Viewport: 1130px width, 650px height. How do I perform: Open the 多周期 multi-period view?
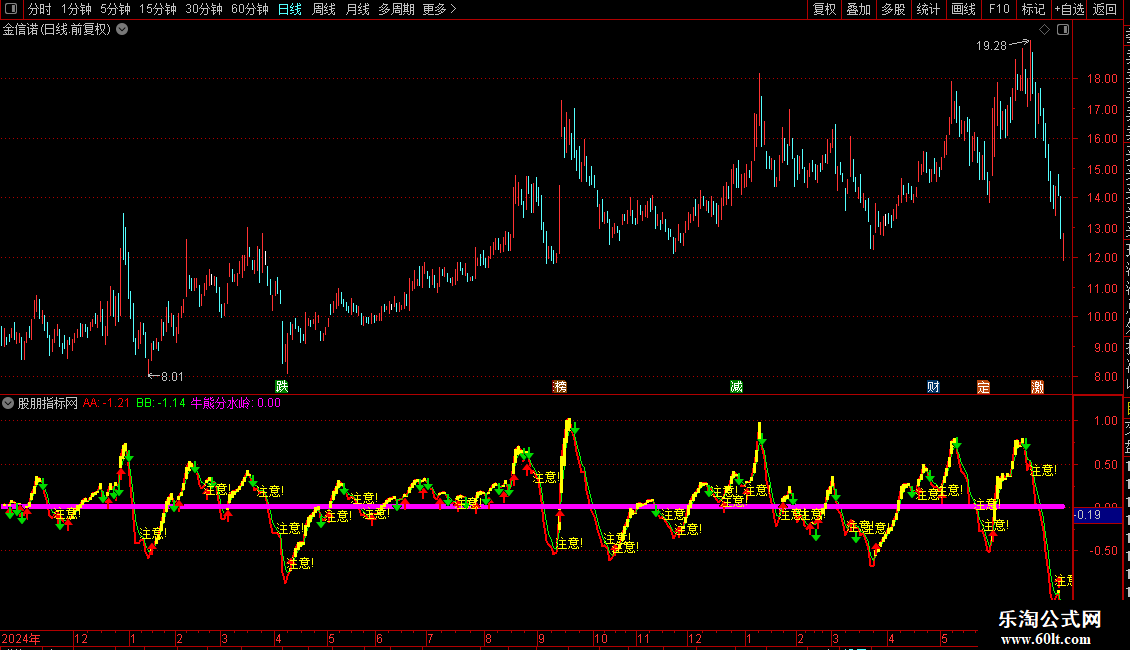tap(396, 9)
